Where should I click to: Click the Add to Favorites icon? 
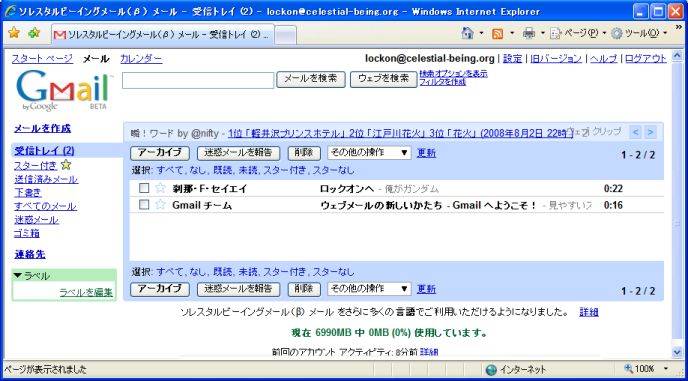(34, 32)
